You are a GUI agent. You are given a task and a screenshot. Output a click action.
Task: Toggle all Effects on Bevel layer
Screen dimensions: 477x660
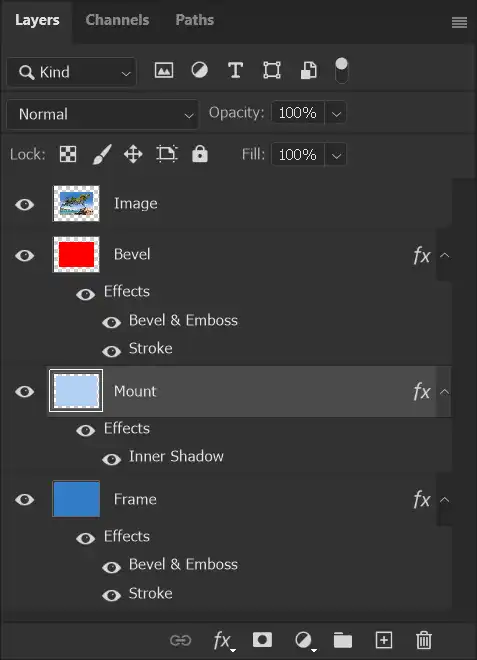click(x=85, y=294)
